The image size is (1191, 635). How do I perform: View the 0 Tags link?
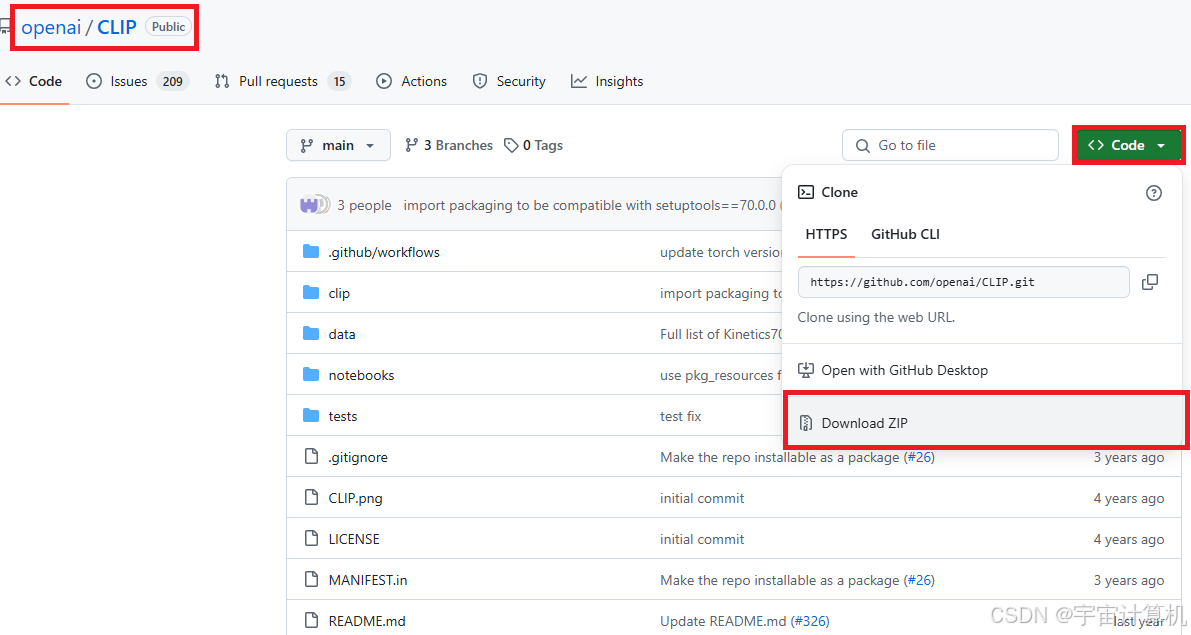coord(533,145)
